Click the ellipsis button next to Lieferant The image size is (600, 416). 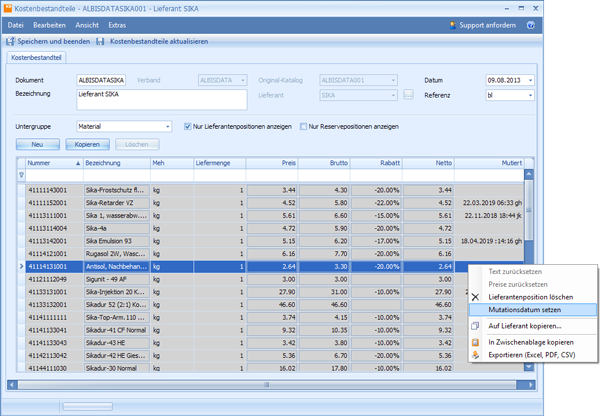click(x=408, y=95)
